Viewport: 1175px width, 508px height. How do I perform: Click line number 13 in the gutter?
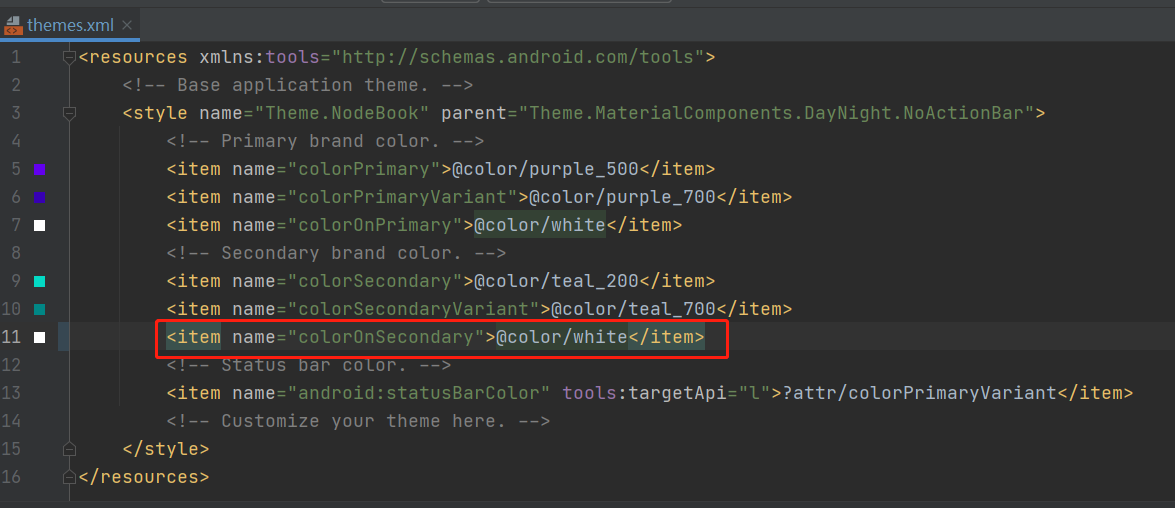pyautogui.click(x=11, y=393)
